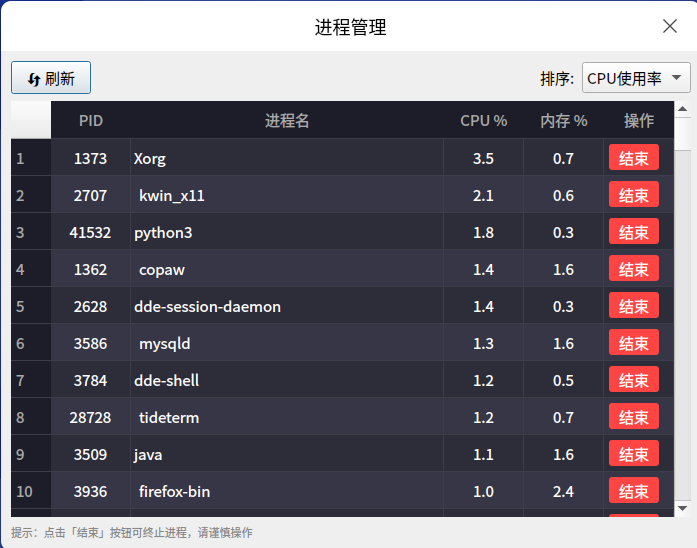Click the scrollbar down arrow
Image resolution: width=697 pixels, height=548 pixels.
(682, 508)
